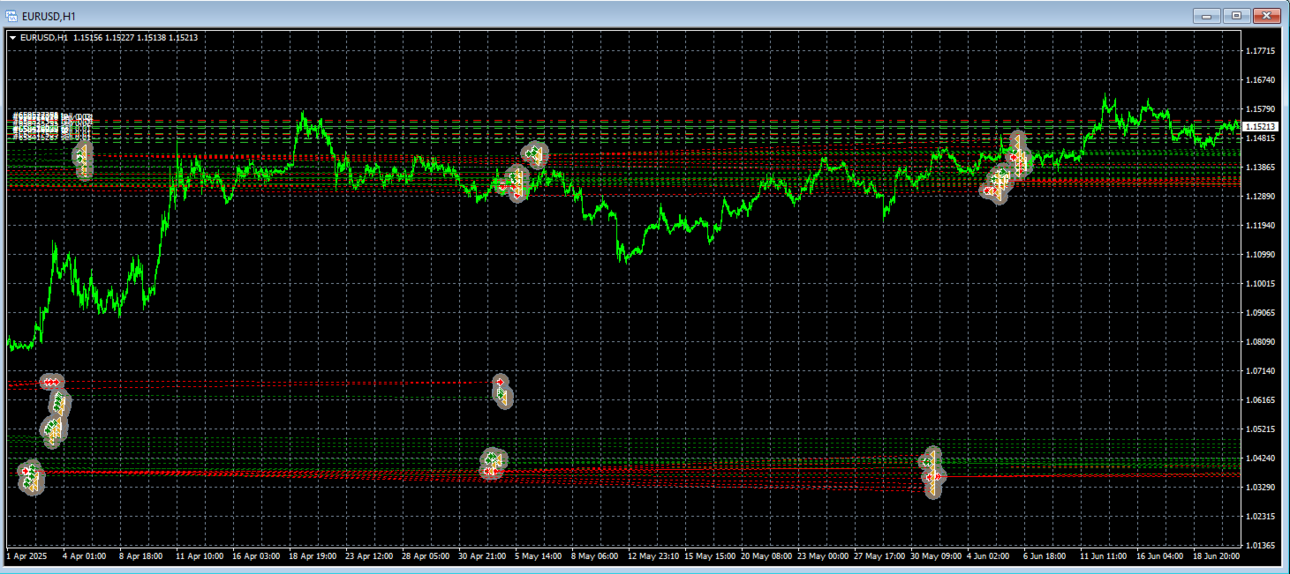Maximize the EURUSD,H1 chart window

click(1237, 15)
